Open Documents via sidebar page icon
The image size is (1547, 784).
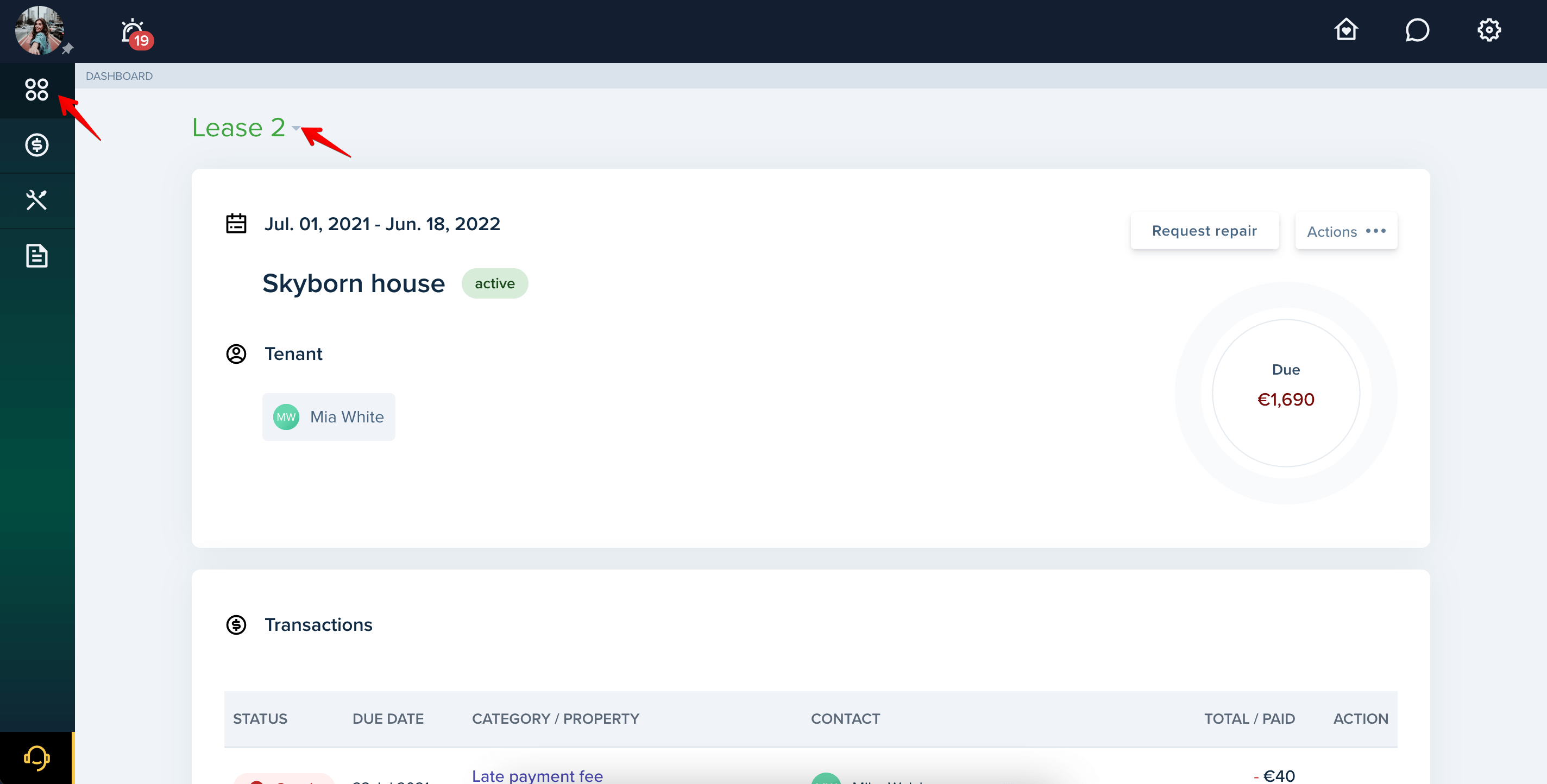[36, 256]
